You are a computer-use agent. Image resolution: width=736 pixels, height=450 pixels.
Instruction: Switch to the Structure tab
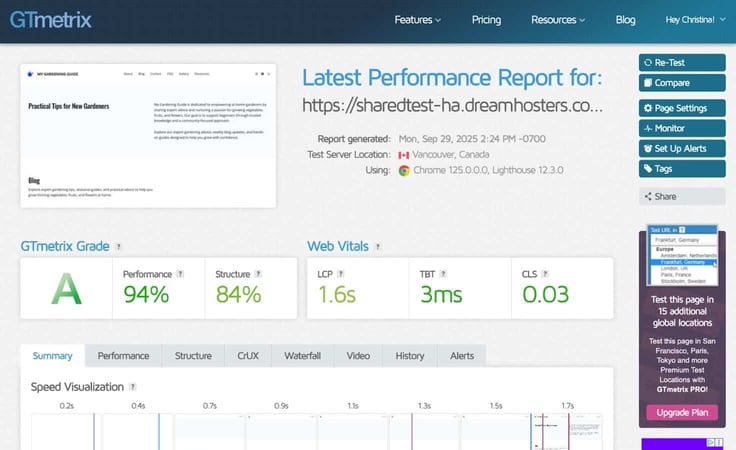click(x=193, y=356)
